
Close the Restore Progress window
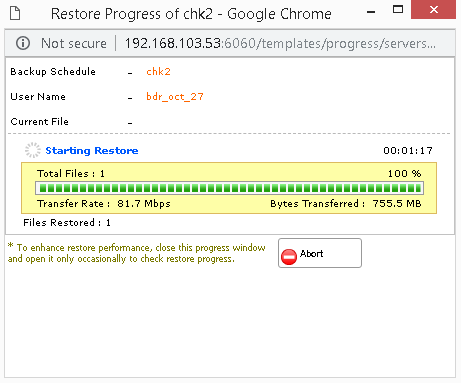(433, 10)
